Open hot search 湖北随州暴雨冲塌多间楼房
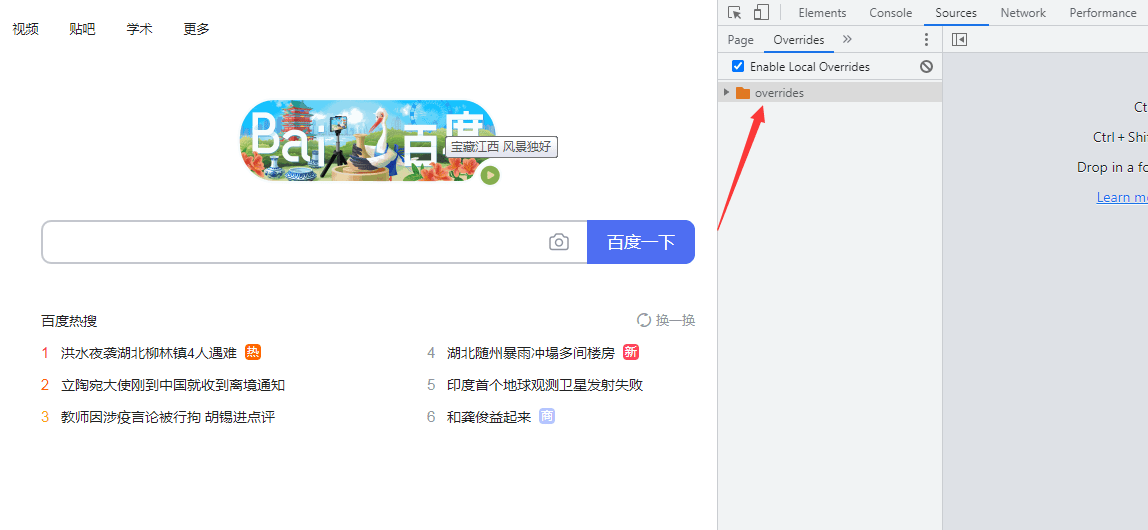This screenshot has height=530, width=1148. tap(531, 353)
